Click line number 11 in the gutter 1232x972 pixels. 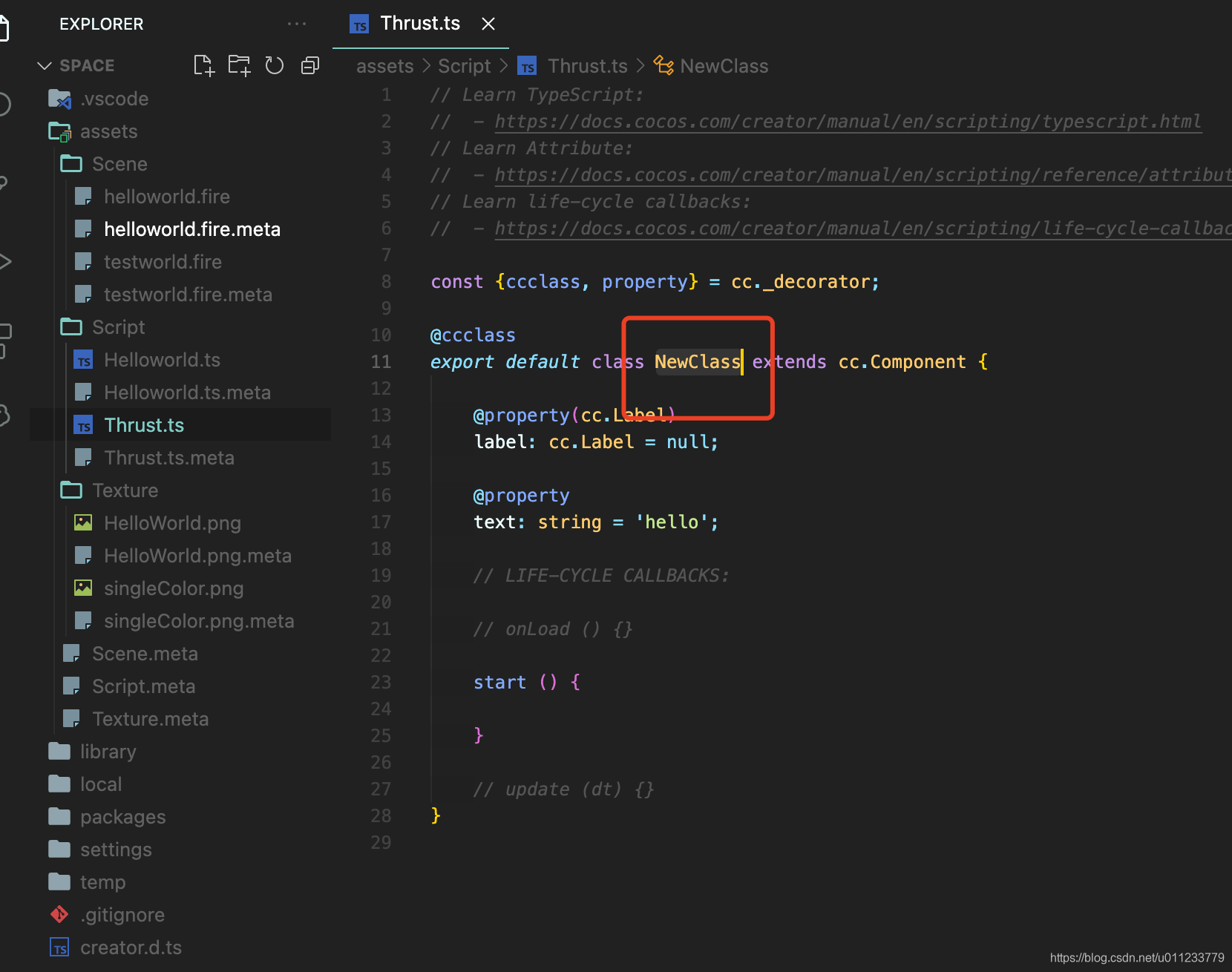pos(381,362)
